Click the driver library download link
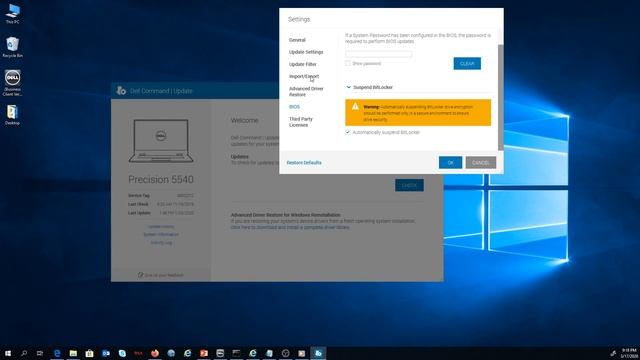 point(290,227)
